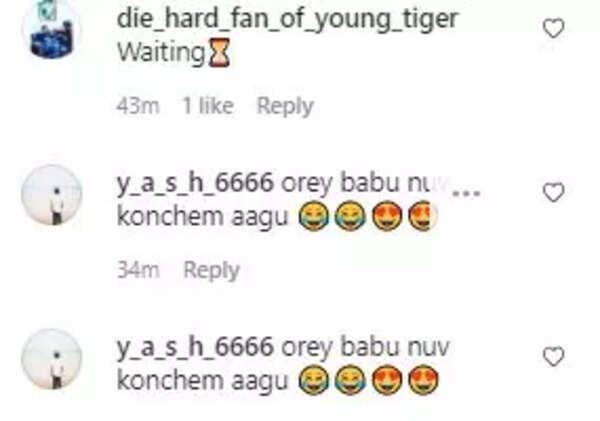Open avatar of the bottom y_a_s_h_6666 comment

click(x=51, y=359)
